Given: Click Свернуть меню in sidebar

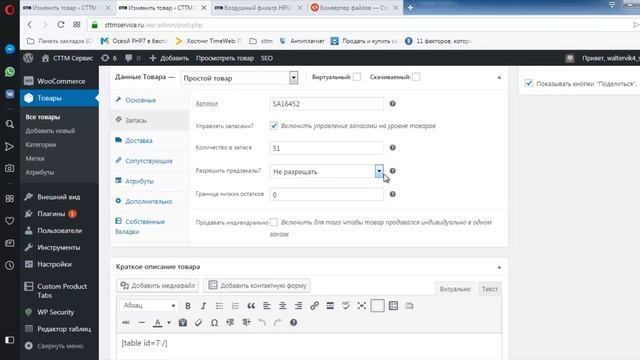Looking at the screenshot, I should pos(59,346).
